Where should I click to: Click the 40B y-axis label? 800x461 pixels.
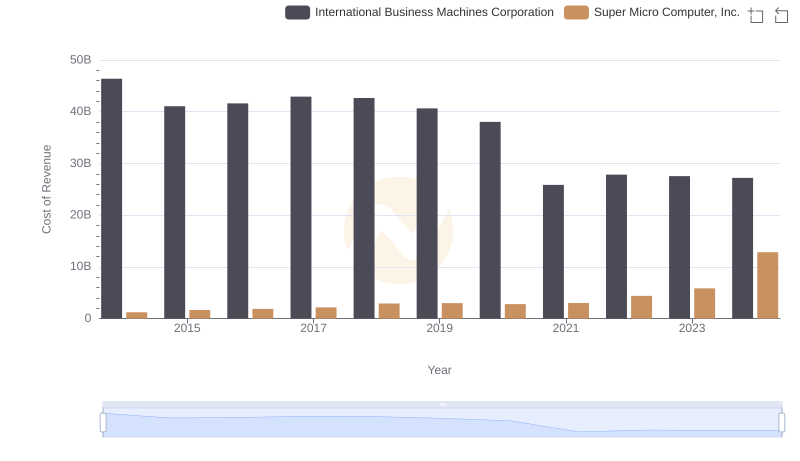(81, 112)
